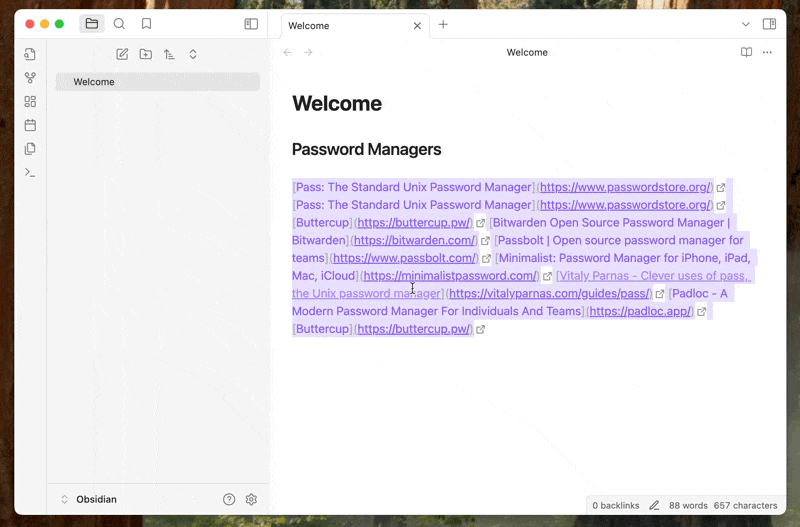Create a new note
Screen dimensions: 800x527
[122, 54]
